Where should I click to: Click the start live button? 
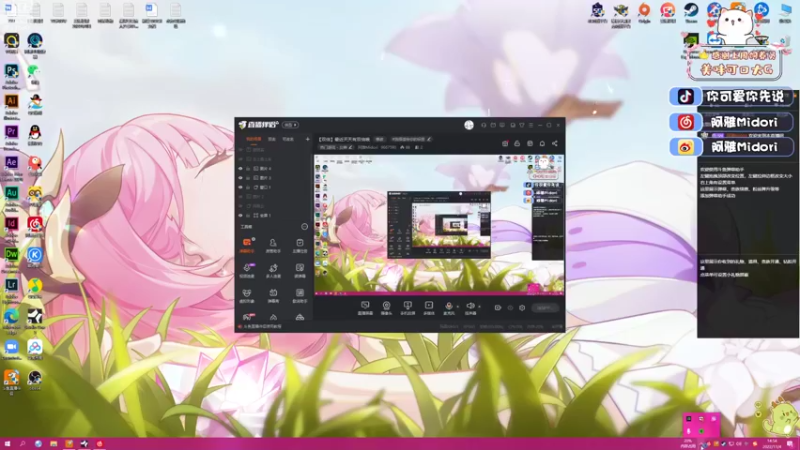pyautogui.click(x=545, y=308)
